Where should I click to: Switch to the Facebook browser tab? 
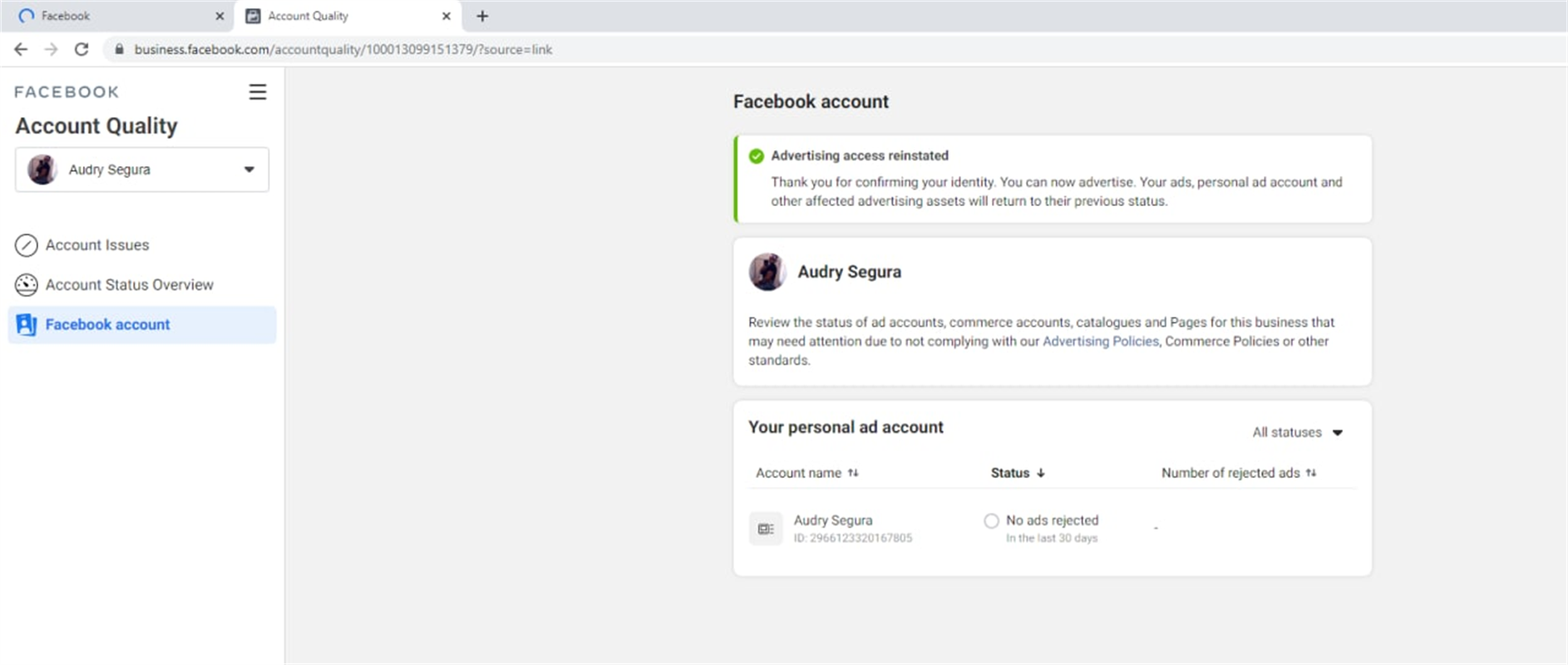[117, 16]
